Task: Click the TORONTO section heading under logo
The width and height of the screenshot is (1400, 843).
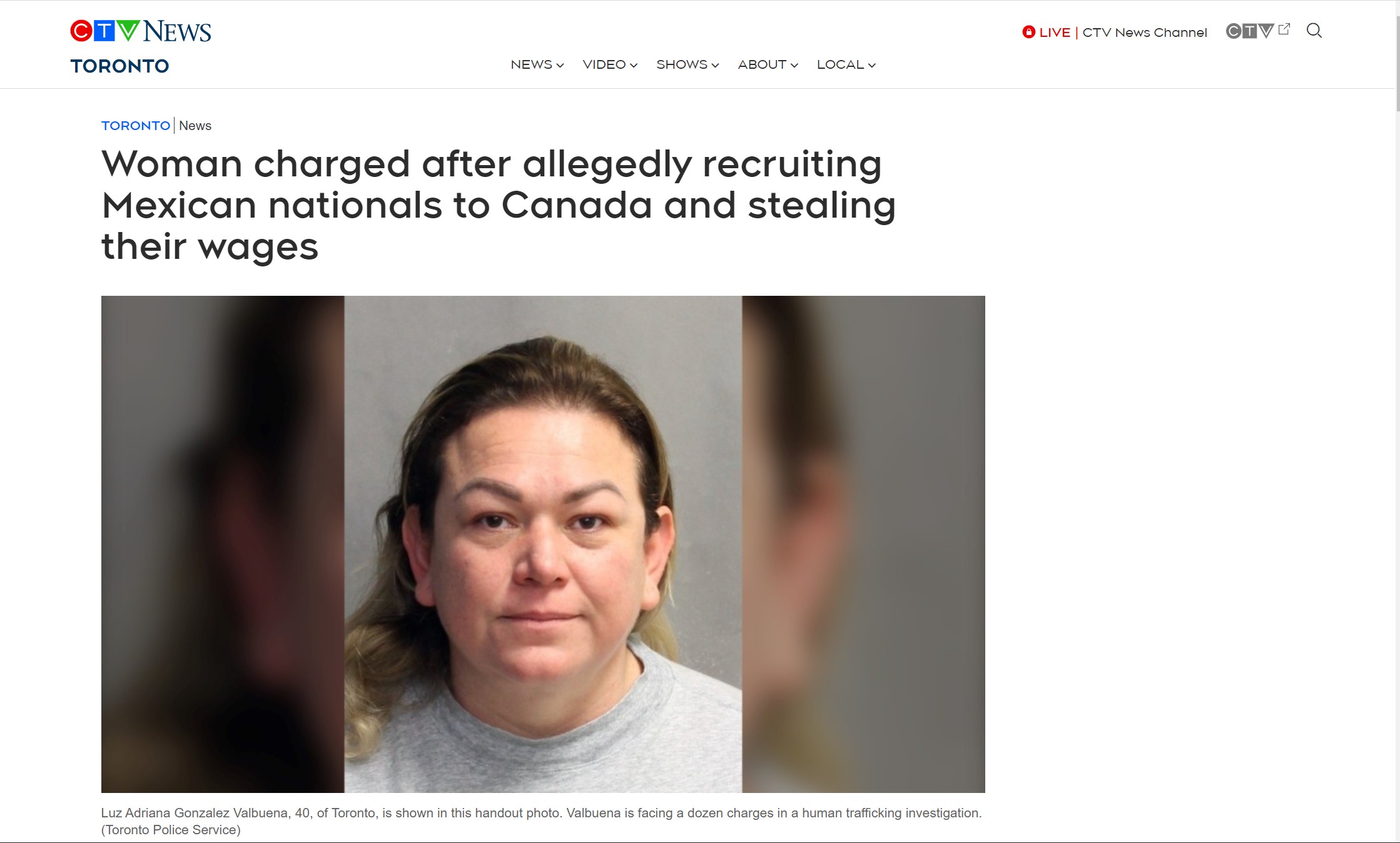Action: click(119, 66)
